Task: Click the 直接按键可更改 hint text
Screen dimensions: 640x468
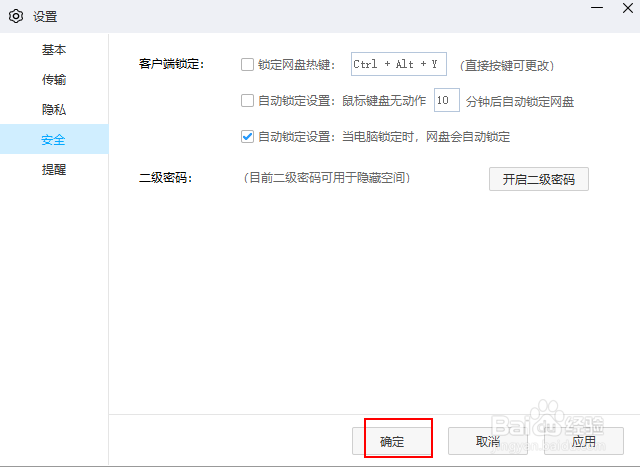Action: point(507,65)
